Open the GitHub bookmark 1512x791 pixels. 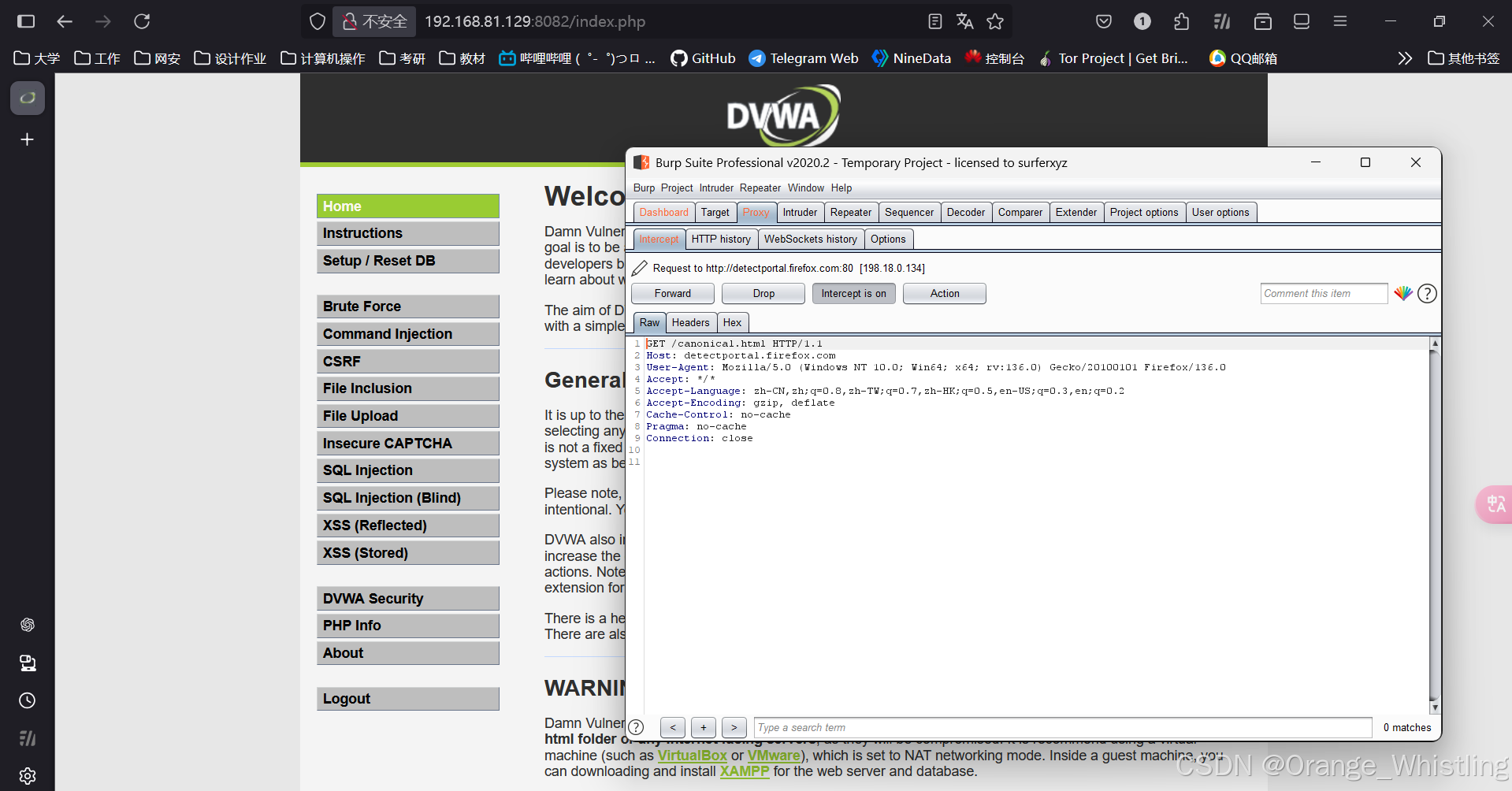703,58
